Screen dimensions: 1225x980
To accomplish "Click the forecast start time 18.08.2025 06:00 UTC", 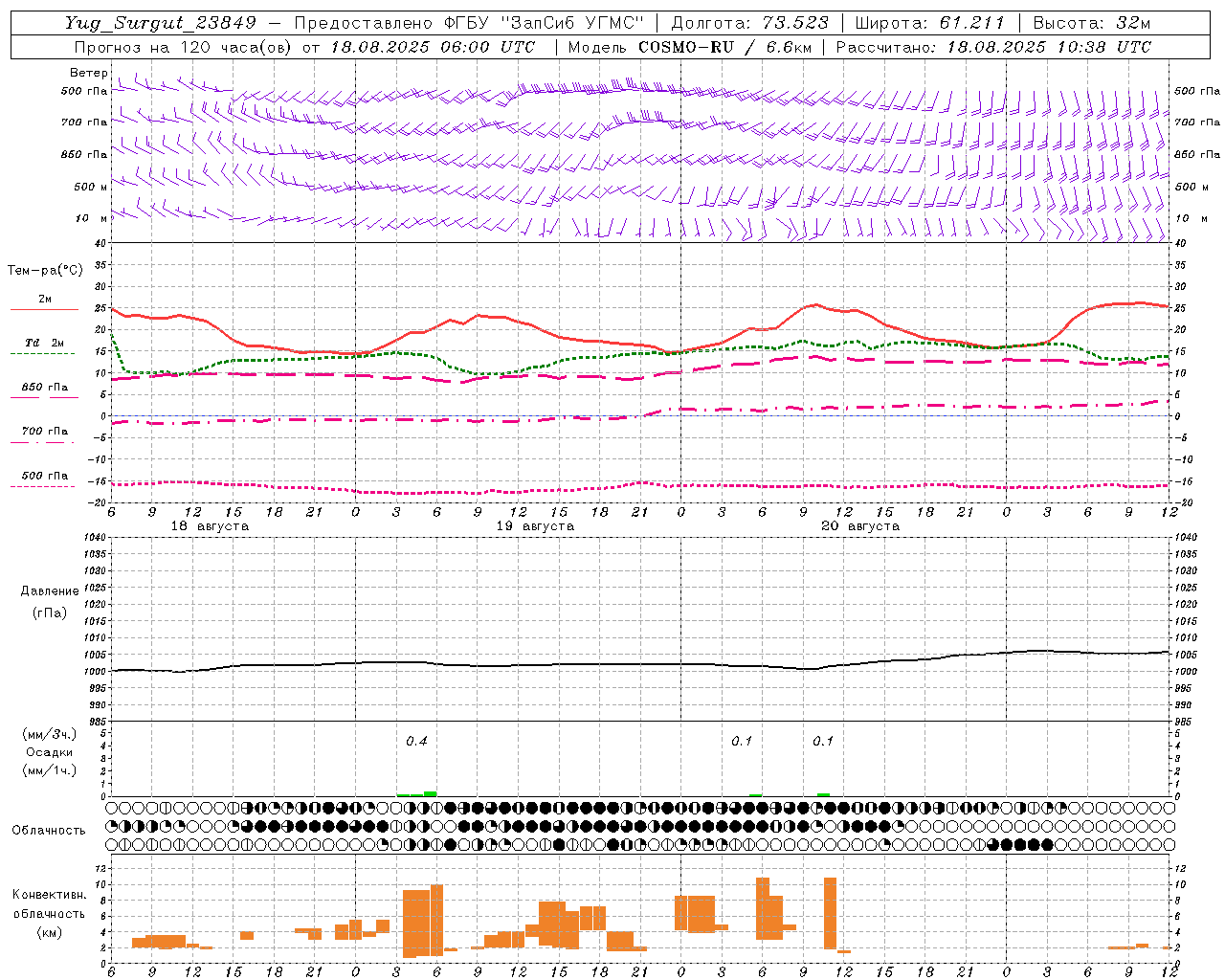I will (x=433, y=47).
